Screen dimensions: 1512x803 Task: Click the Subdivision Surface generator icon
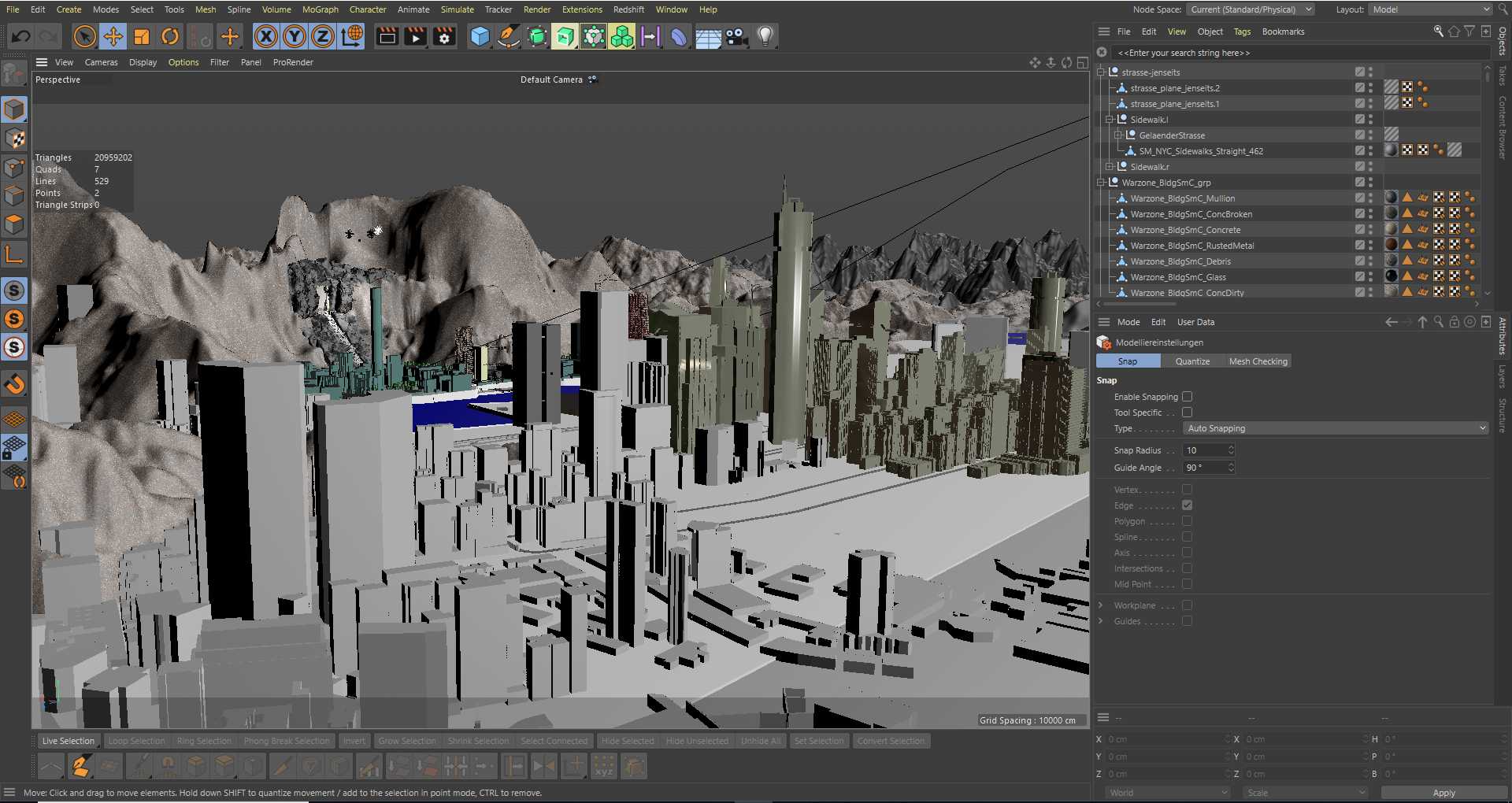537,36
